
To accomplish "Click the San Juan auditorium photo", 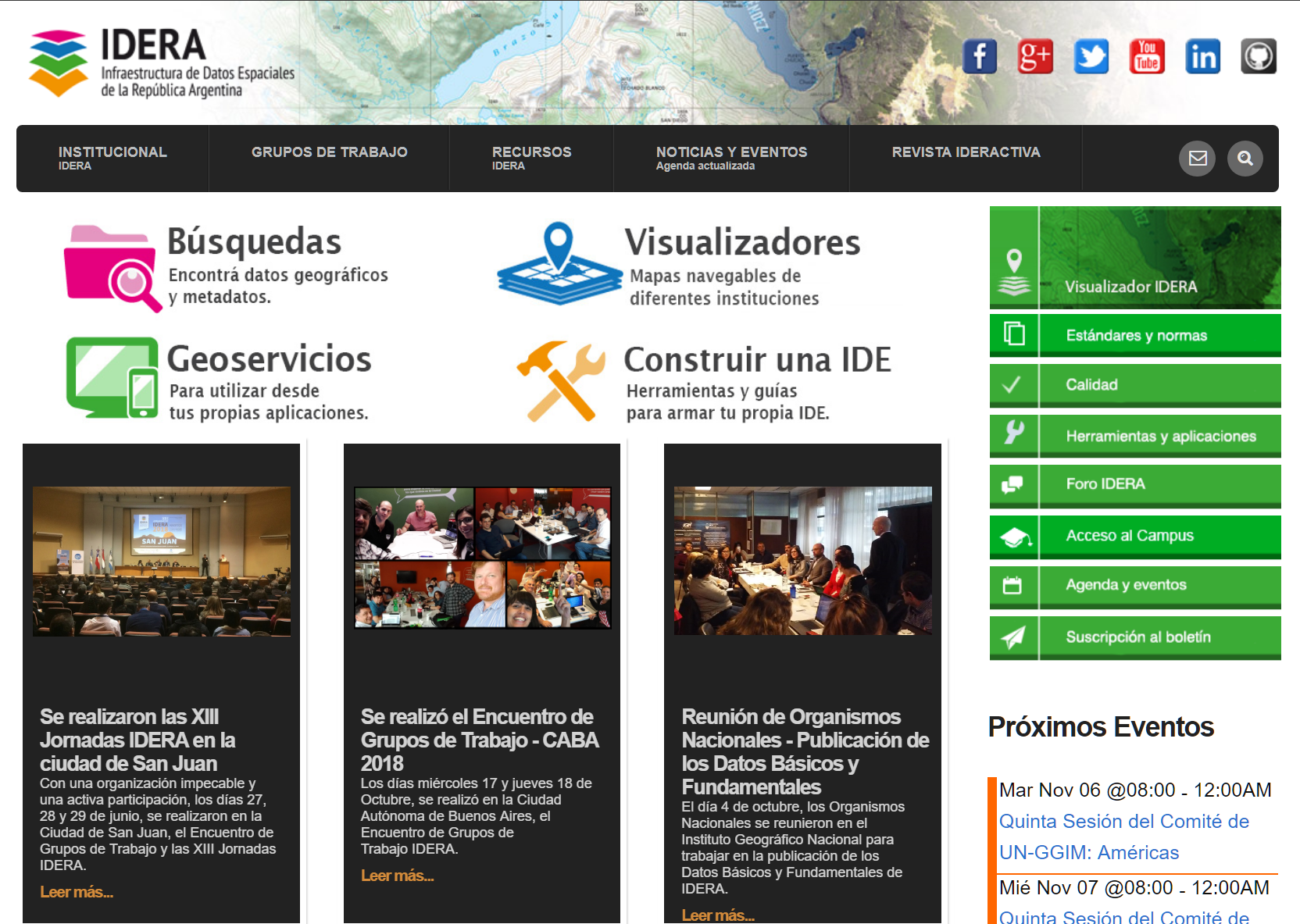I will click(162, 562).
